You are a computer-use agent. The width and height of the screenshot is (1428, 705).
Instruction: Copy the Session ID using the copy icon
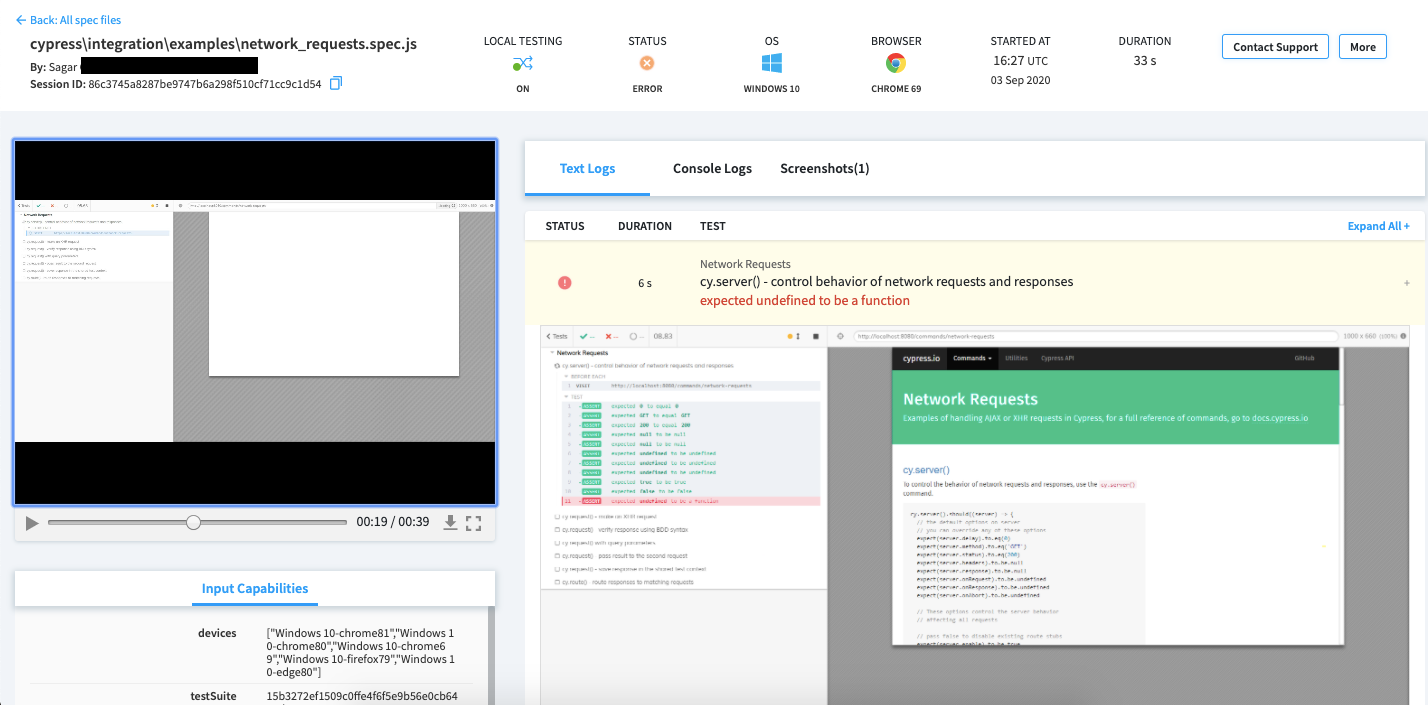point(335,83)
